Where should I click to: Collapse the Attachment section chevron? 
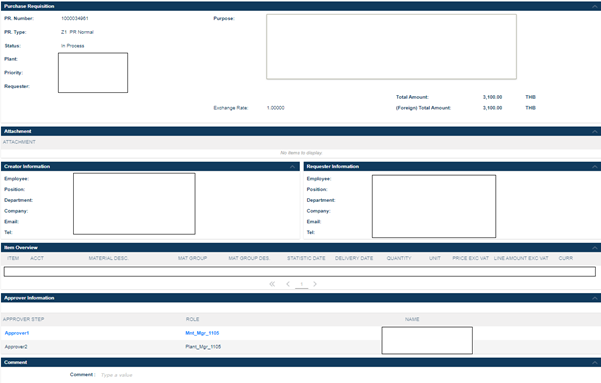click(594, 132)
